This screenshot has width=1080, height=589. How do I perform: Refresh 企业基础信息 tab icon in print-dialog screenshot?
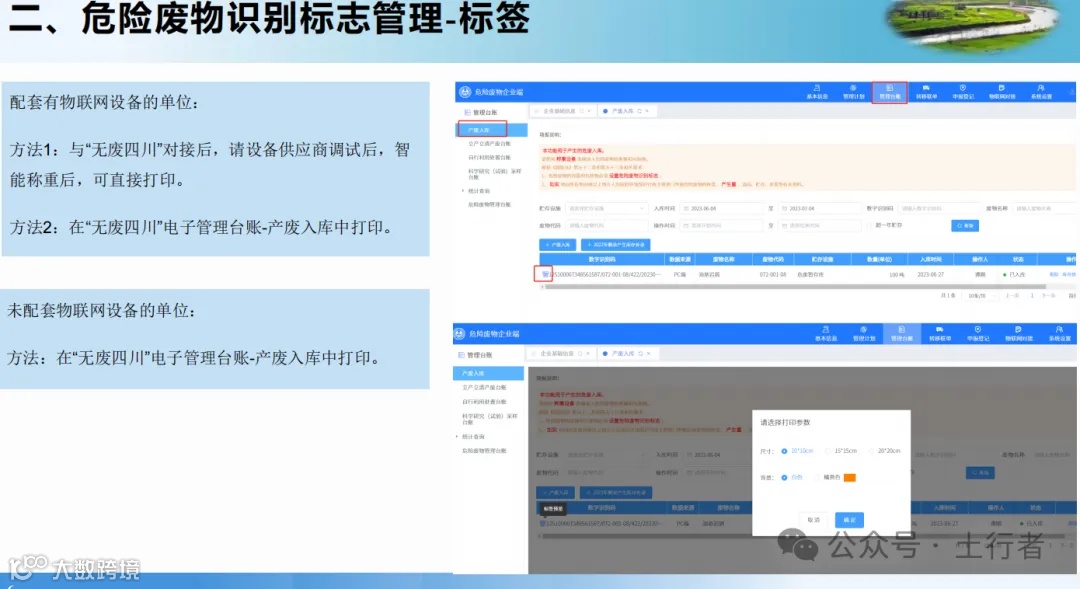580,353
